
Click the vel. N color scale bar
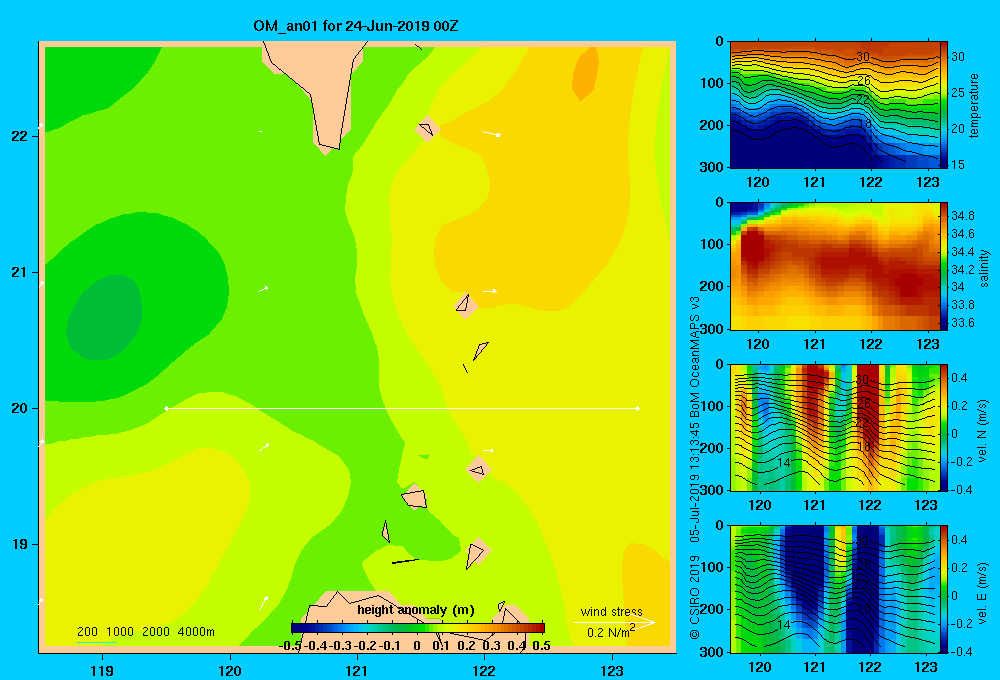(944, 427)
